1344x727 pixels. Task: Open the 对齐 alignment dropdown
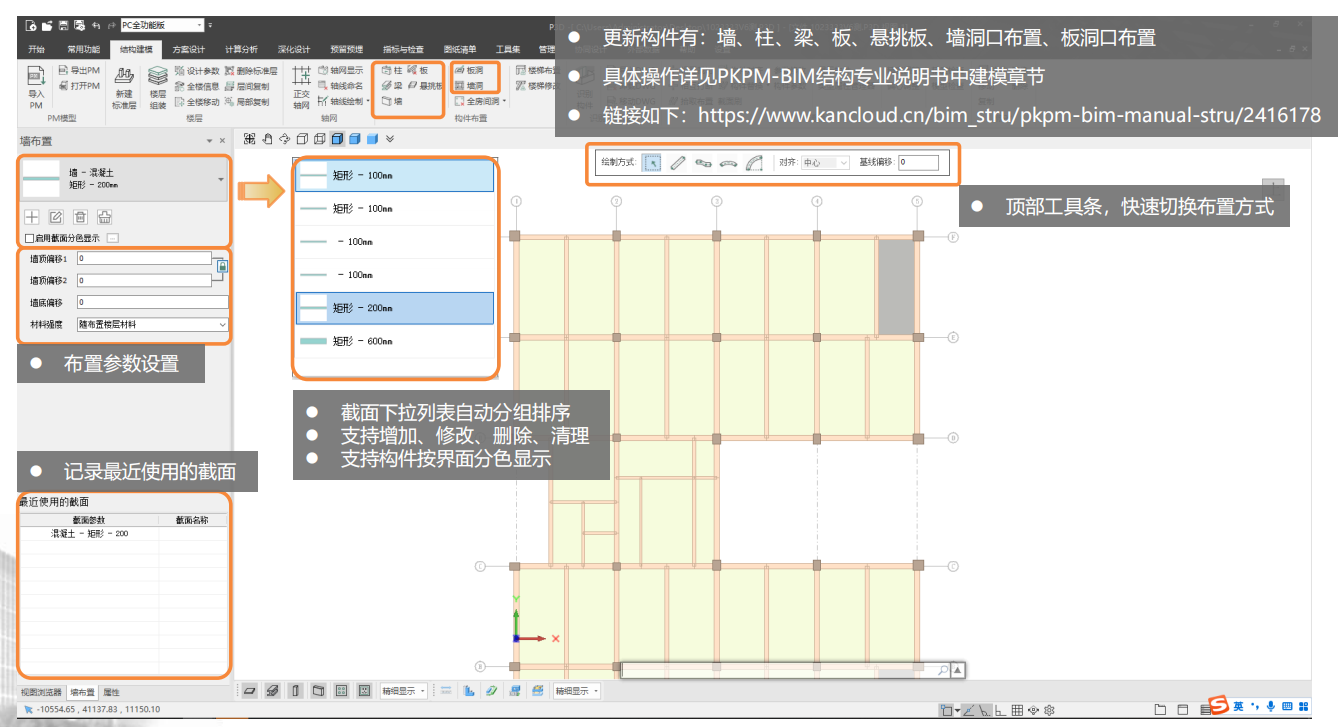(x=825, y=162)
